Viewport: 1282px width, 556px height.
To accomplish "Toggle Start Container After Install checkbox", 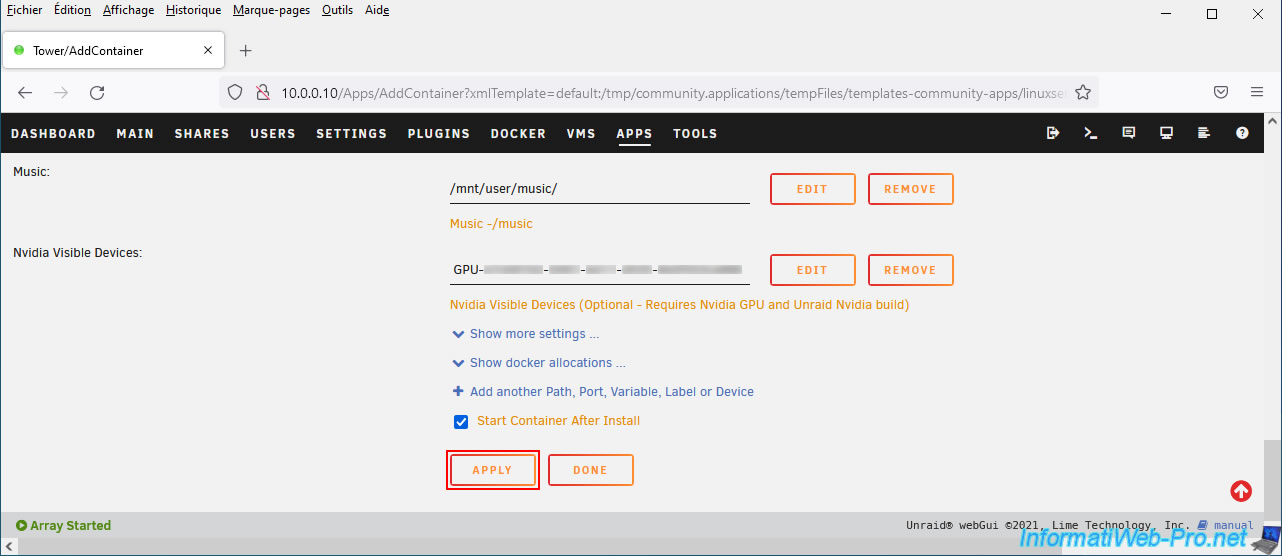I will click(x=461, y=422).
